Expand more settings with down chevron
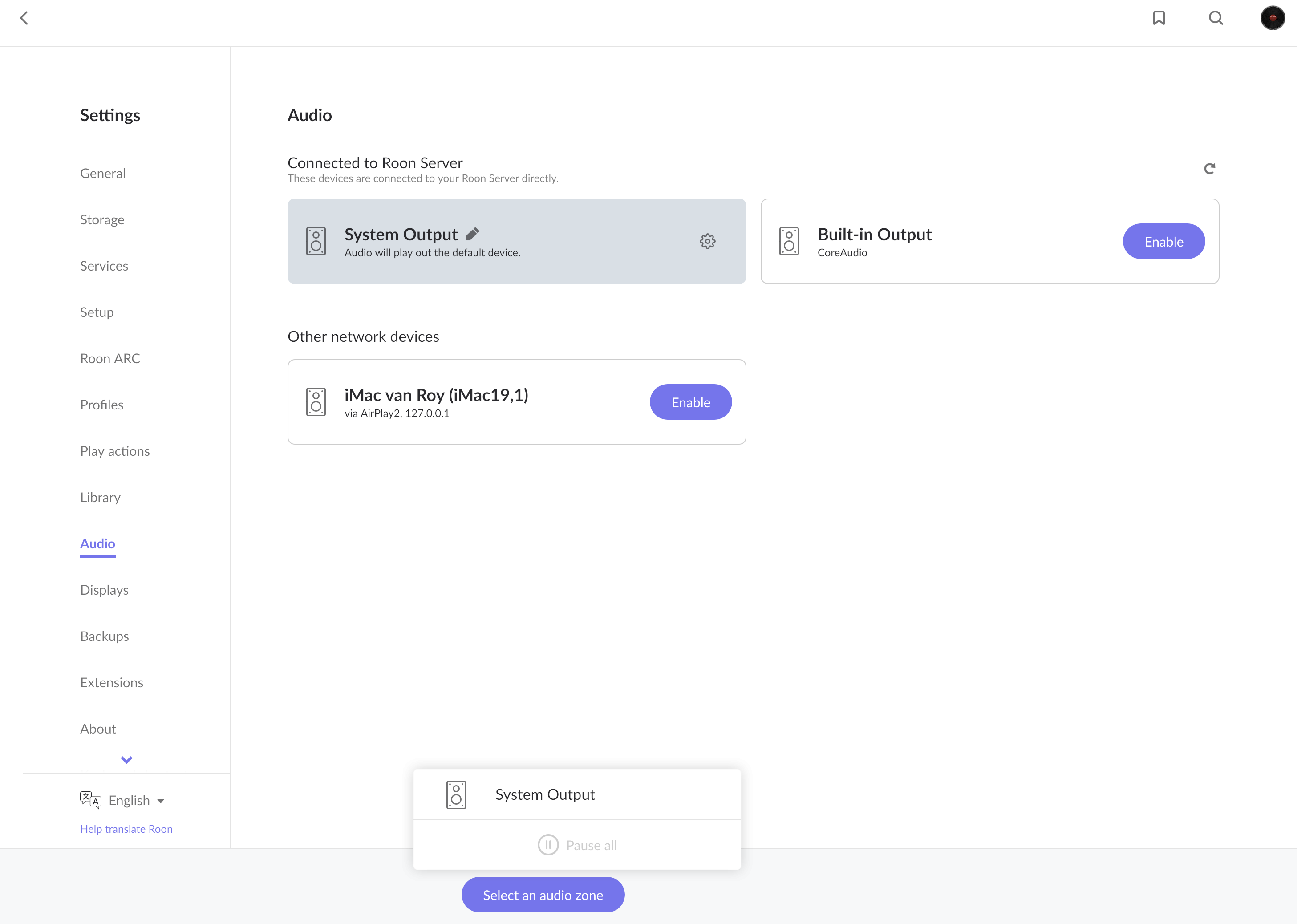The height and width of the screenshot is (924, 1297). (126, 760)
